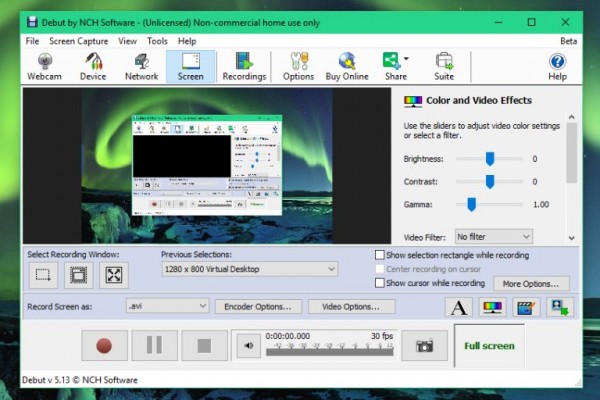This screenshot has height=400, width=600.
Task: Click the Brightness slider handle
Action: pos(490,159)
